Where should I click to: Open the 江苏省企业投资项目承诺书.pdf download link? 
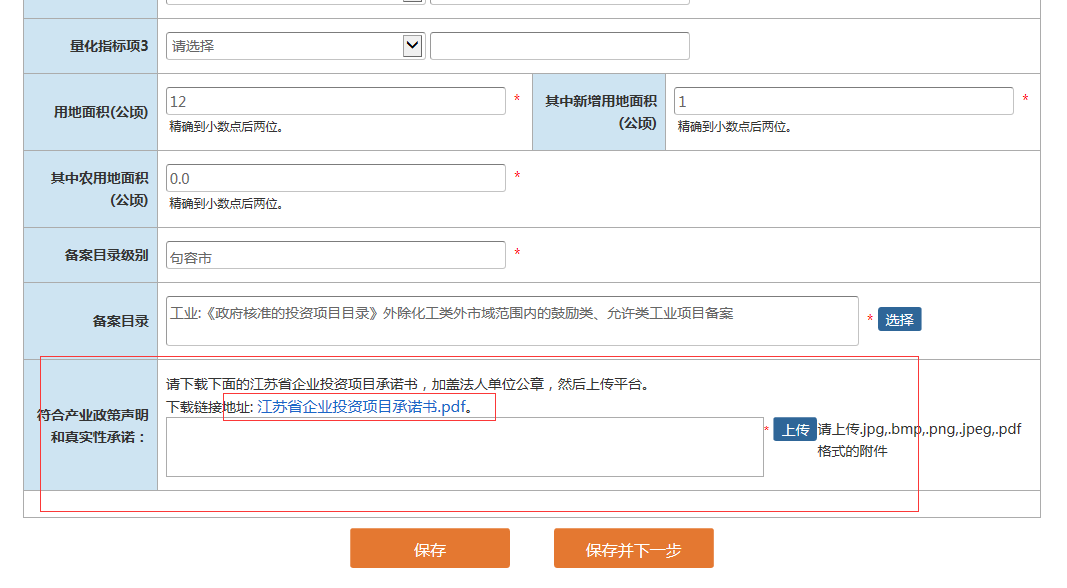[361, 406]
